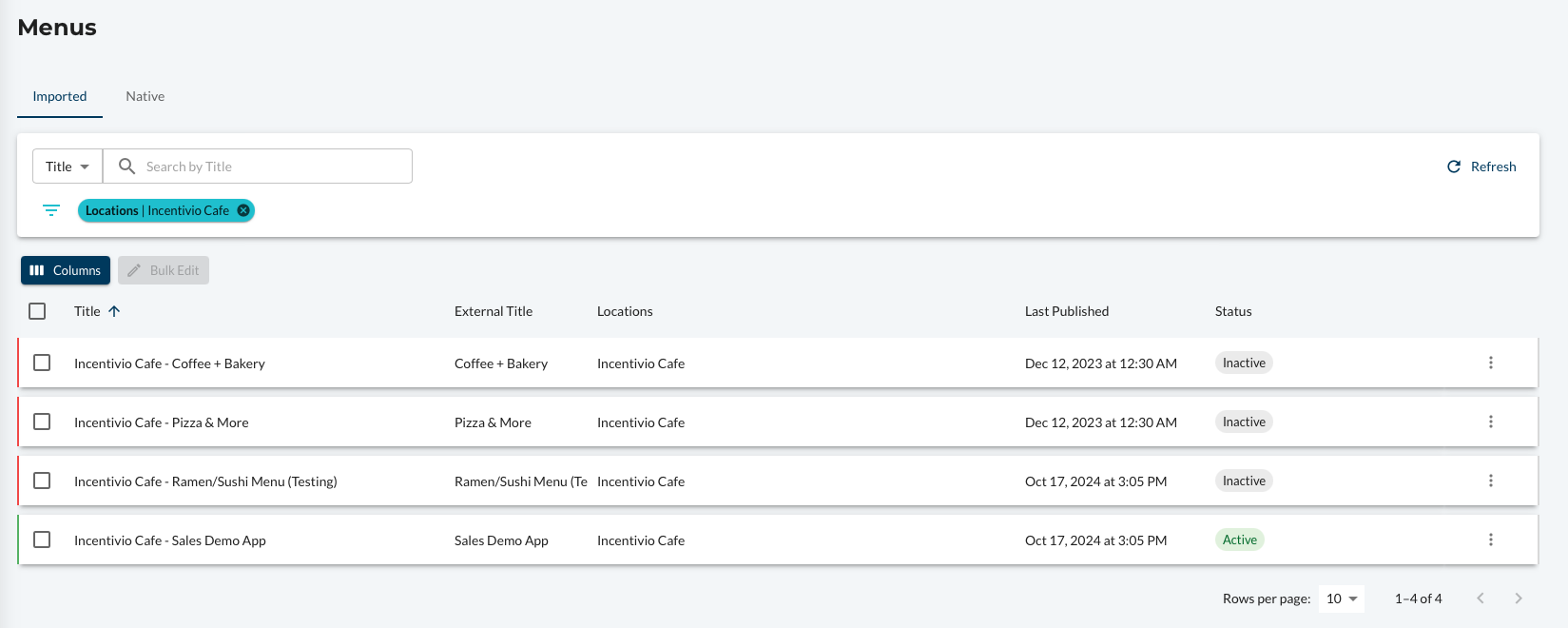Open actions menu for Coffee + Bakery row

pos(1490,363)
